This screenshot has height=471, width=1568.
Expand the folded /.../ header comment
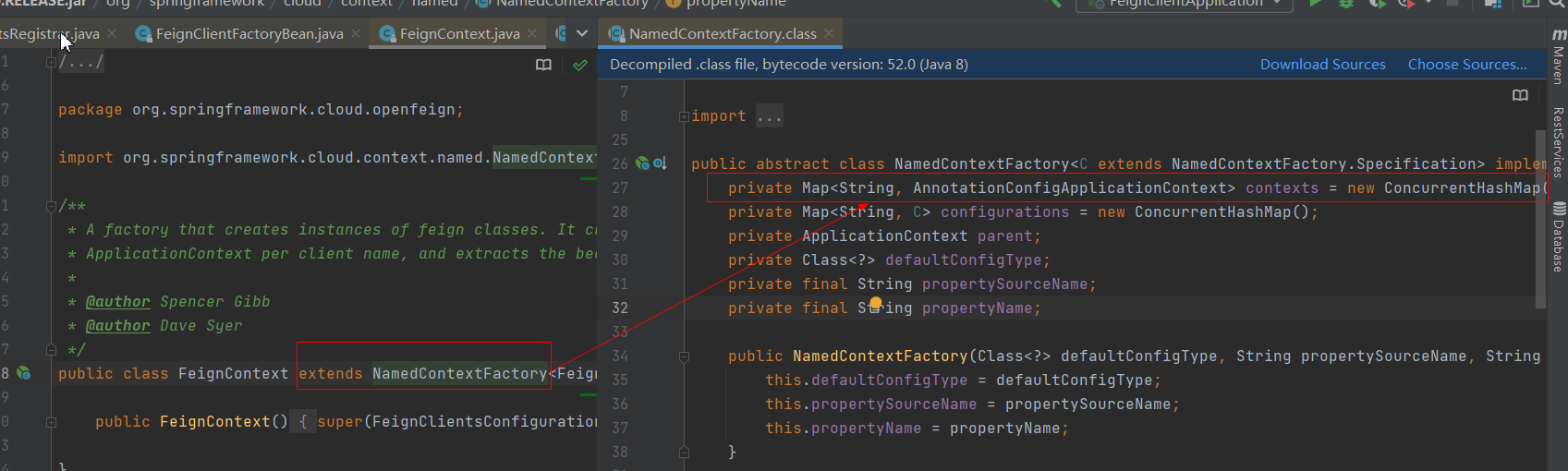51,62
